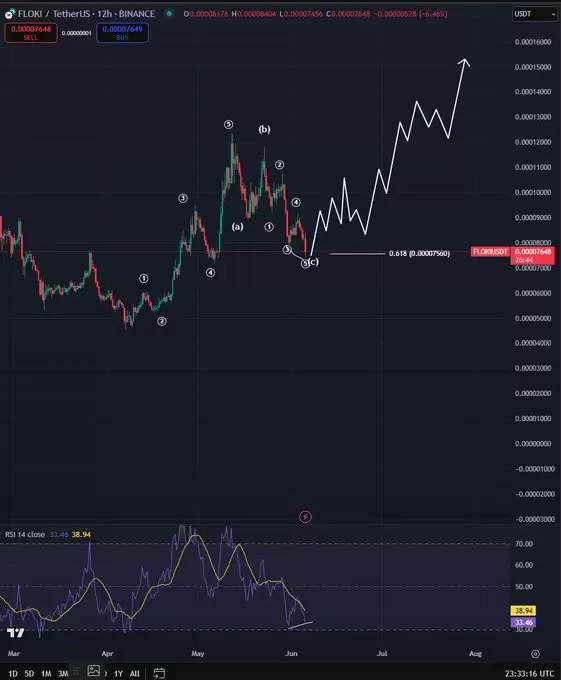Open the UTC timezone clock menu
The height and width of the screenshot is (680, 561).
(x=529, y=673)
